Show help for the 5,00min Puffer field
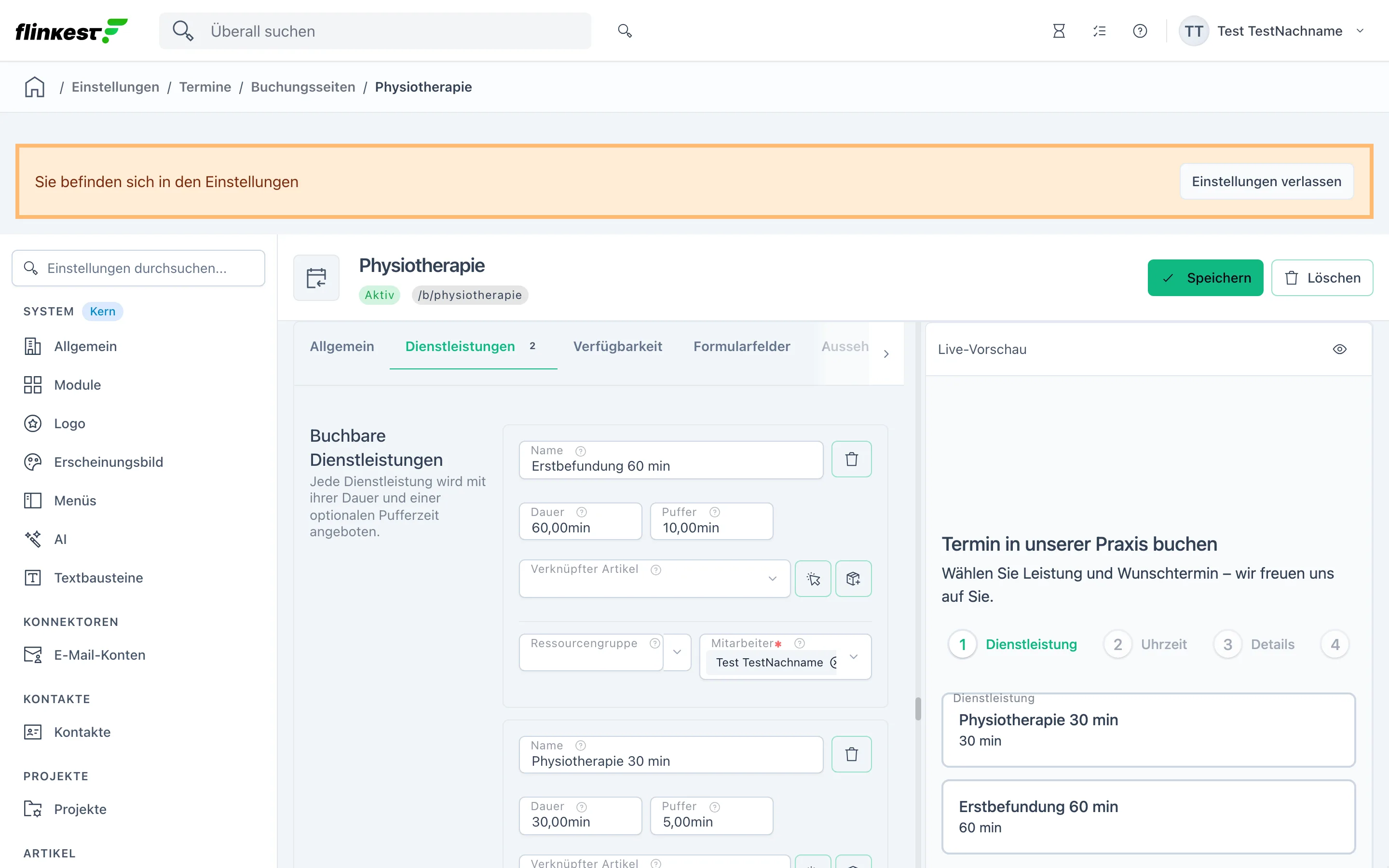Viewport: 1389px width, 868px height. tap(715, 807)
